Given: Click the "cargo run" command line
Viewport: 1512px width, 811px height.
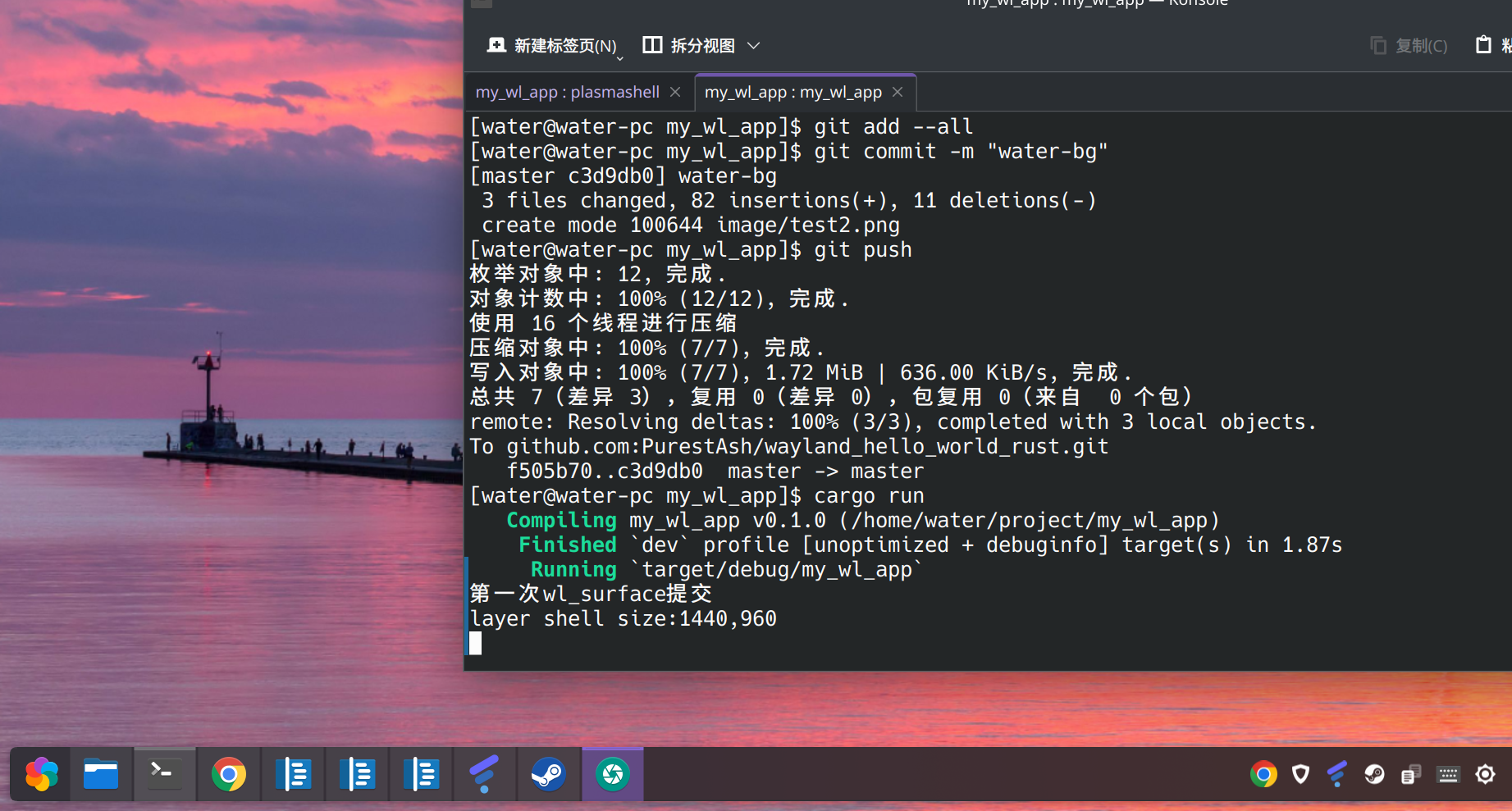Looking at the screenshot, I should click(869, 496).
